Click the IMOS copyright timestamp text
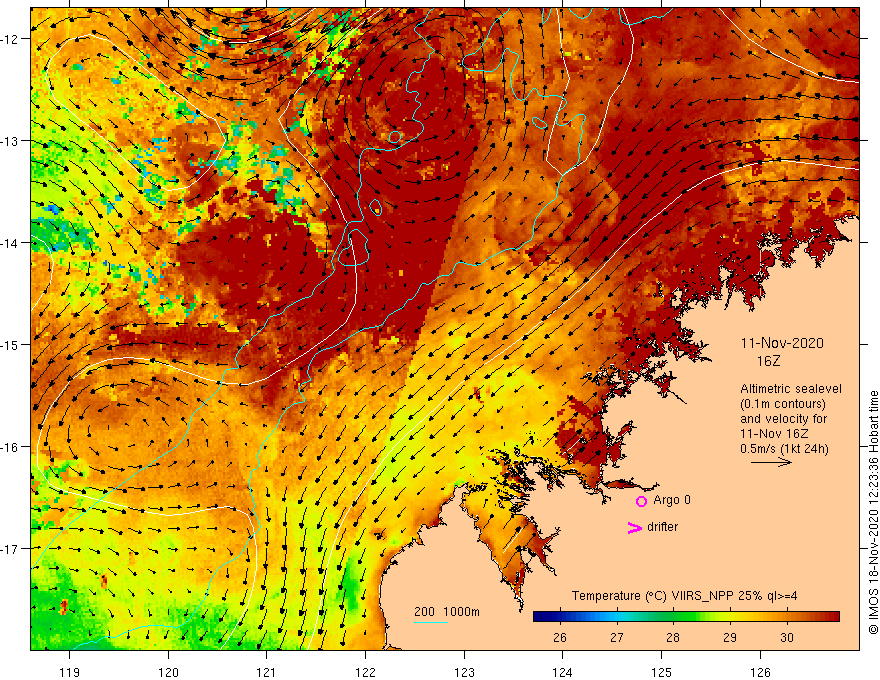 [x=873, y=513]
